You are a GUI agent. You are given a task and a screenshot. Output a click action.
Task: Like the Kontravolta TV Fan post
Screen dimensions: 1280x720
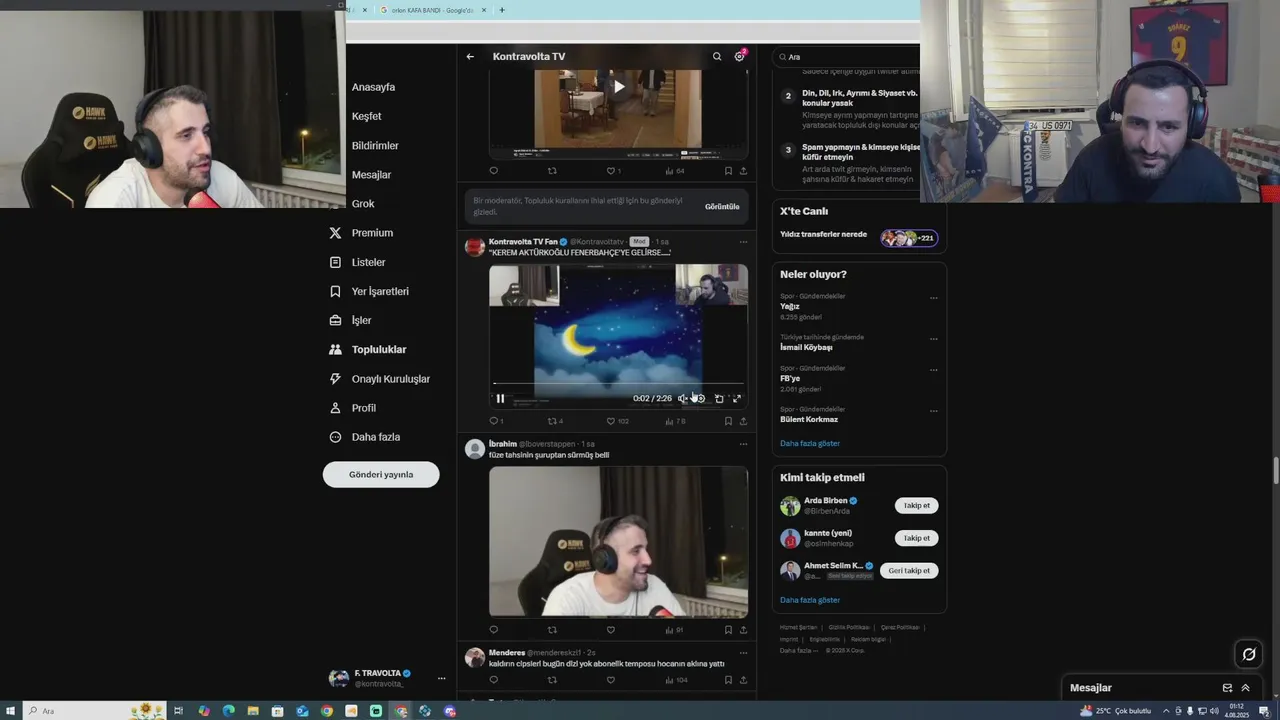coord(611,421)
